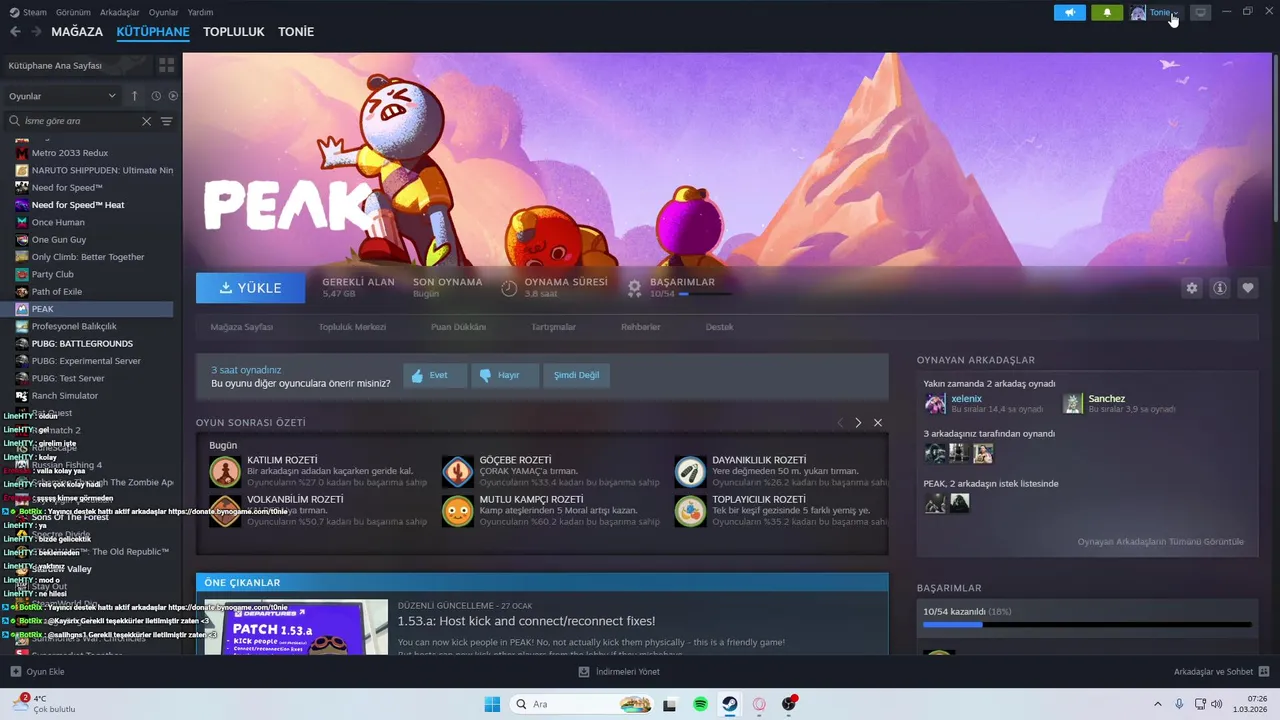Open the TONİE profile tab
Image resolution: width=1280 pixels, height=720 pixels.
click(x=296, y=31)
